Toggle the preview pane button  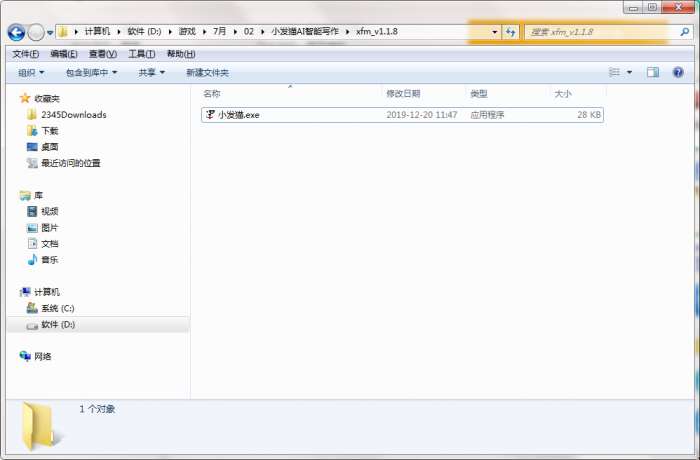coord(653,72)
